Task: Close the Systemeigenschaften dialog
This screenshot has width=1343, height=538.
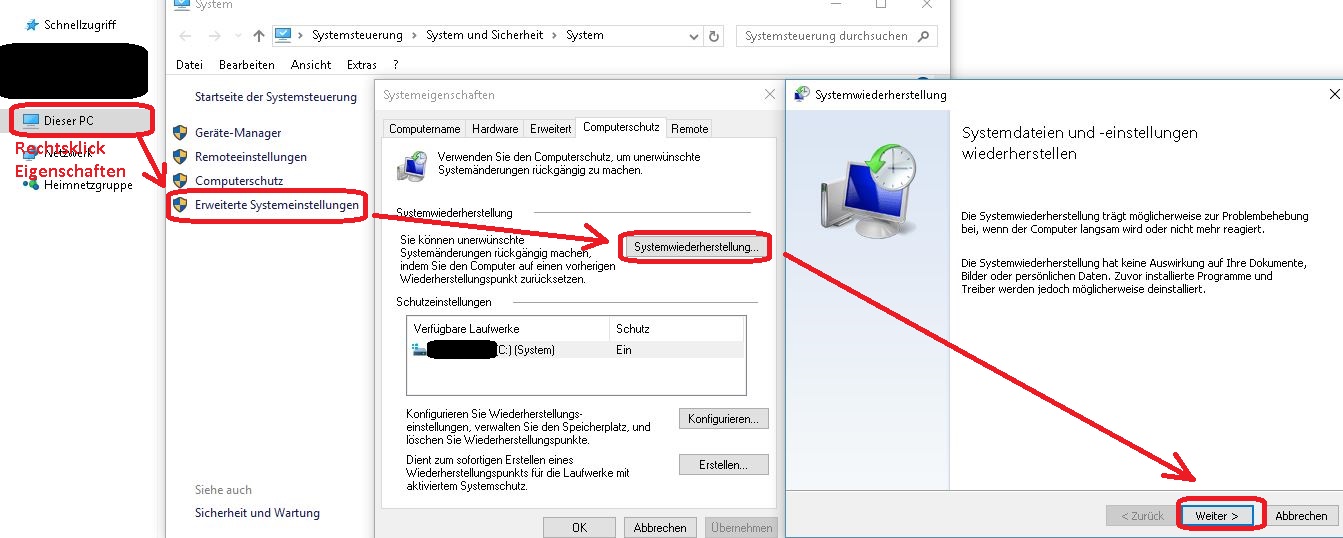Action: pyautogui.click(x=770, y=95)
